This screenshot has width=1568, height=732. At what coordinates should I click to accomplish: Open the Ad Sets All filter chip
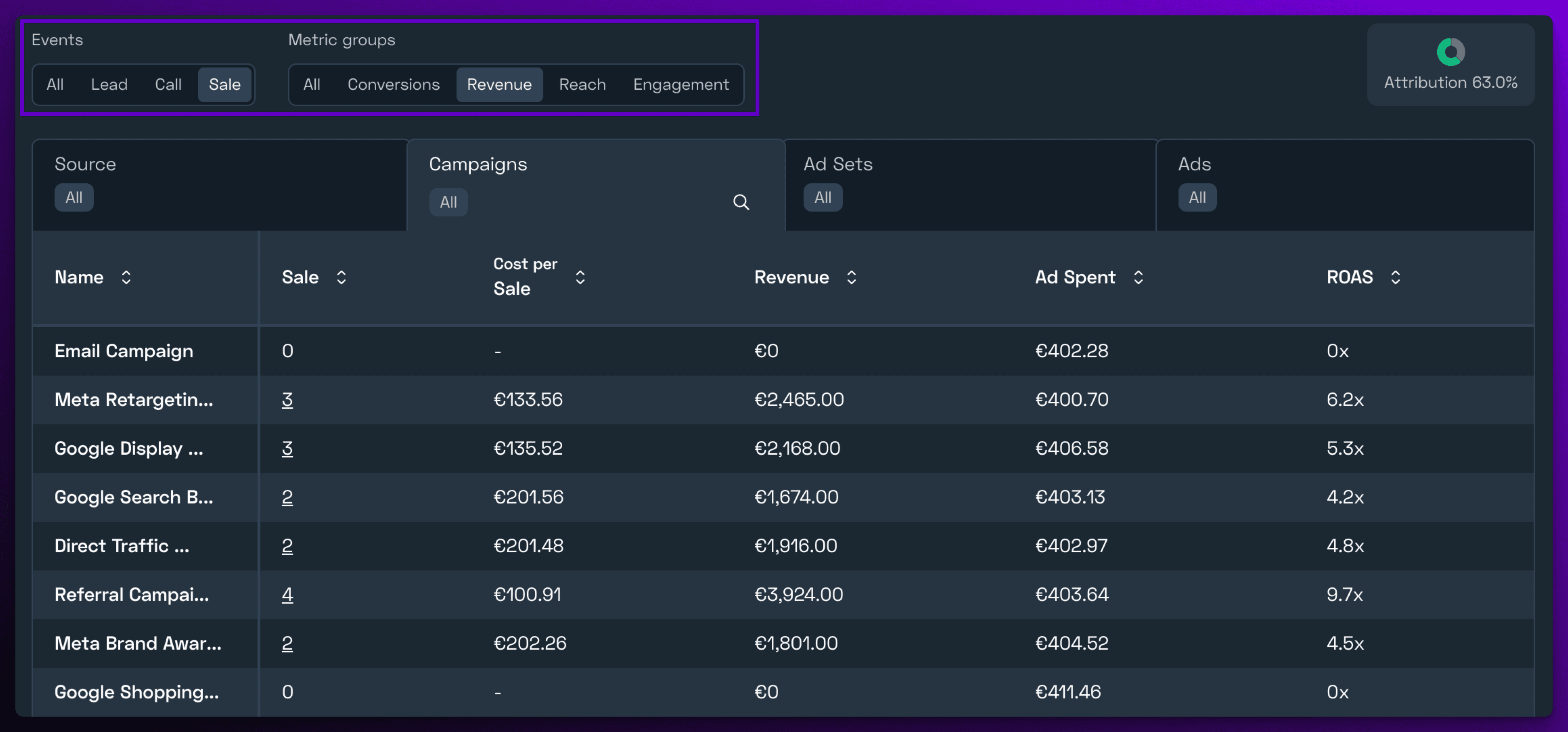tap(822, 197)
